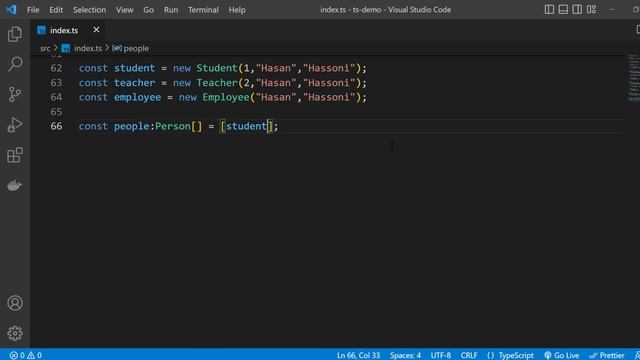Click the employee variable on line 64
The image size is (640, 360).
138,97
